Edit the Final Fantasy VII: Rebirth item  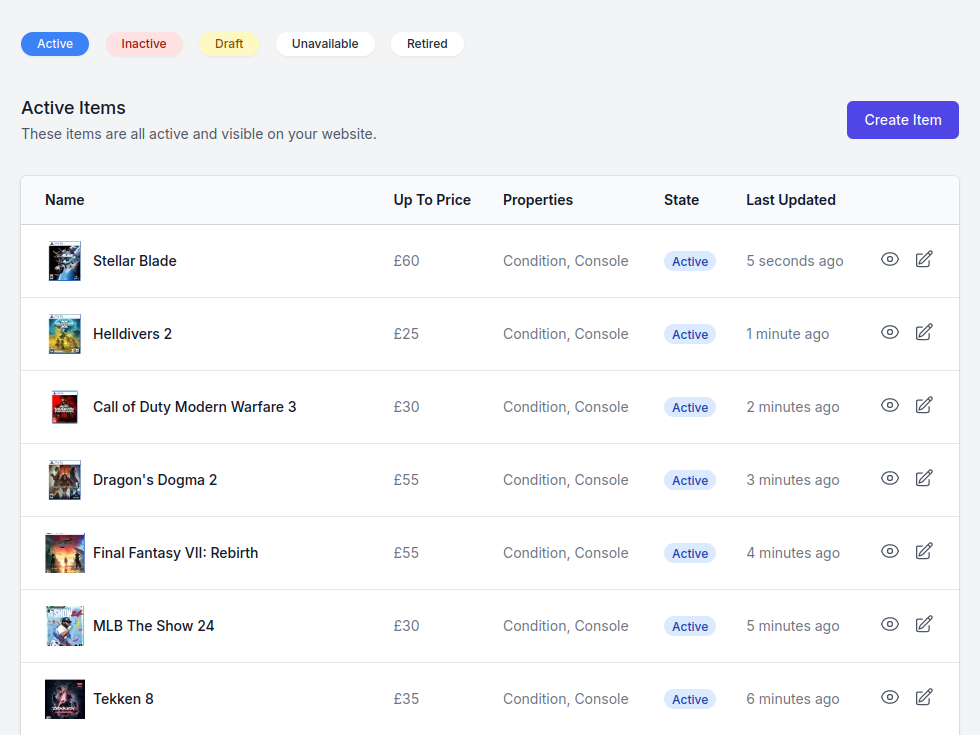click(x=924, y=552)
